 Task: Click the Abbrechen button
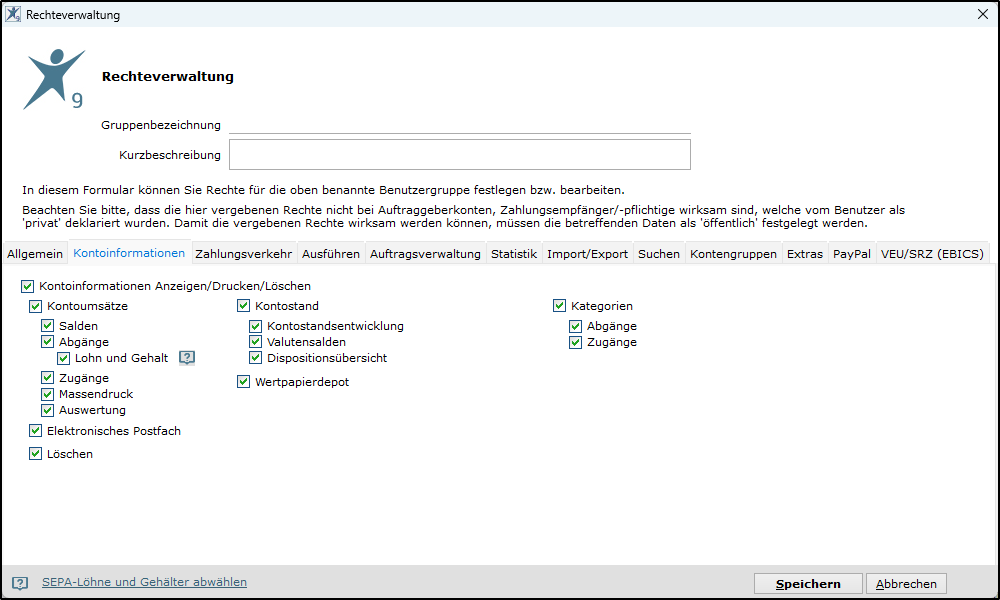pos(906,583)
